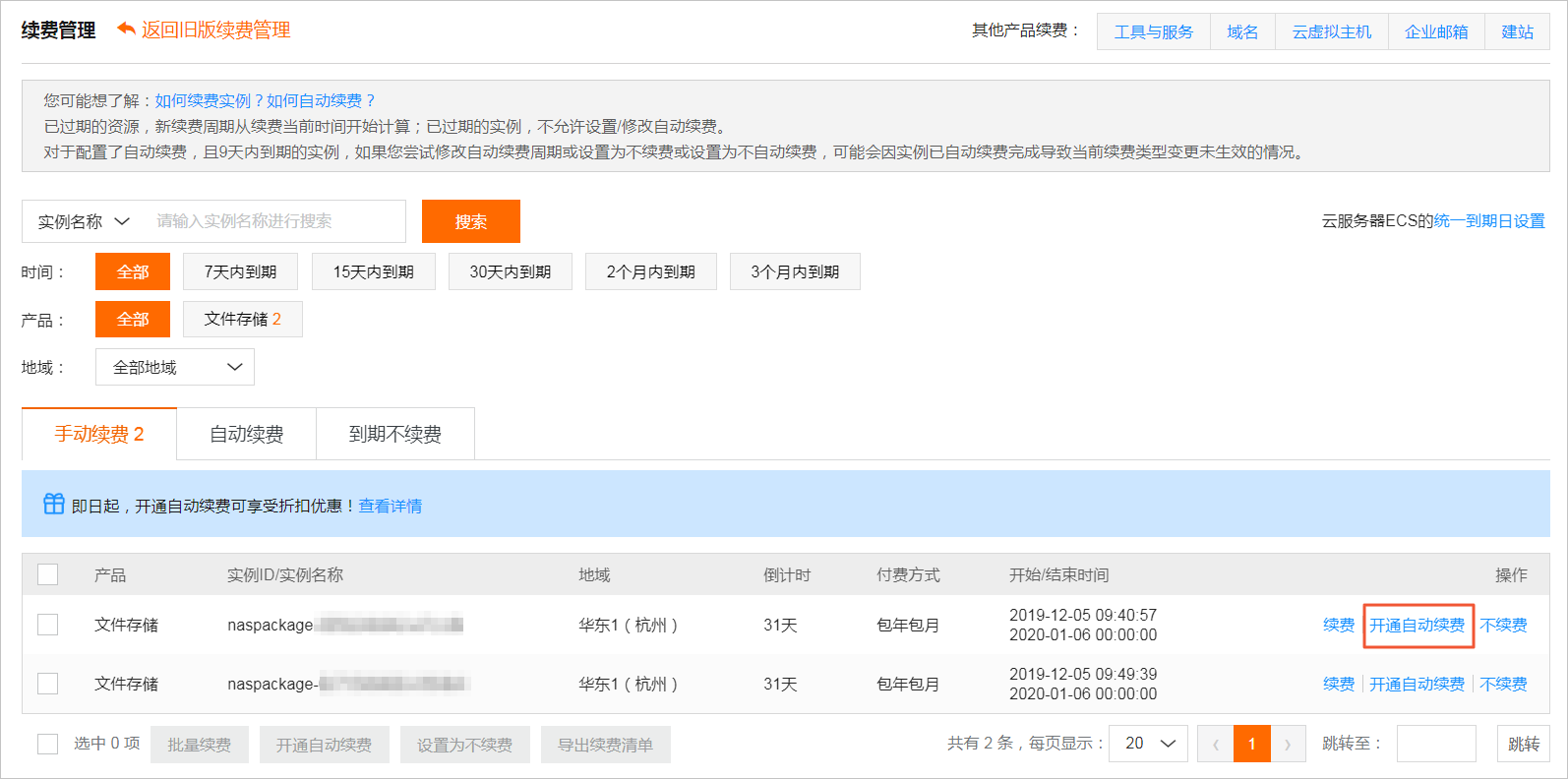Open 企业邮箱 product renewal tab

1436,31
